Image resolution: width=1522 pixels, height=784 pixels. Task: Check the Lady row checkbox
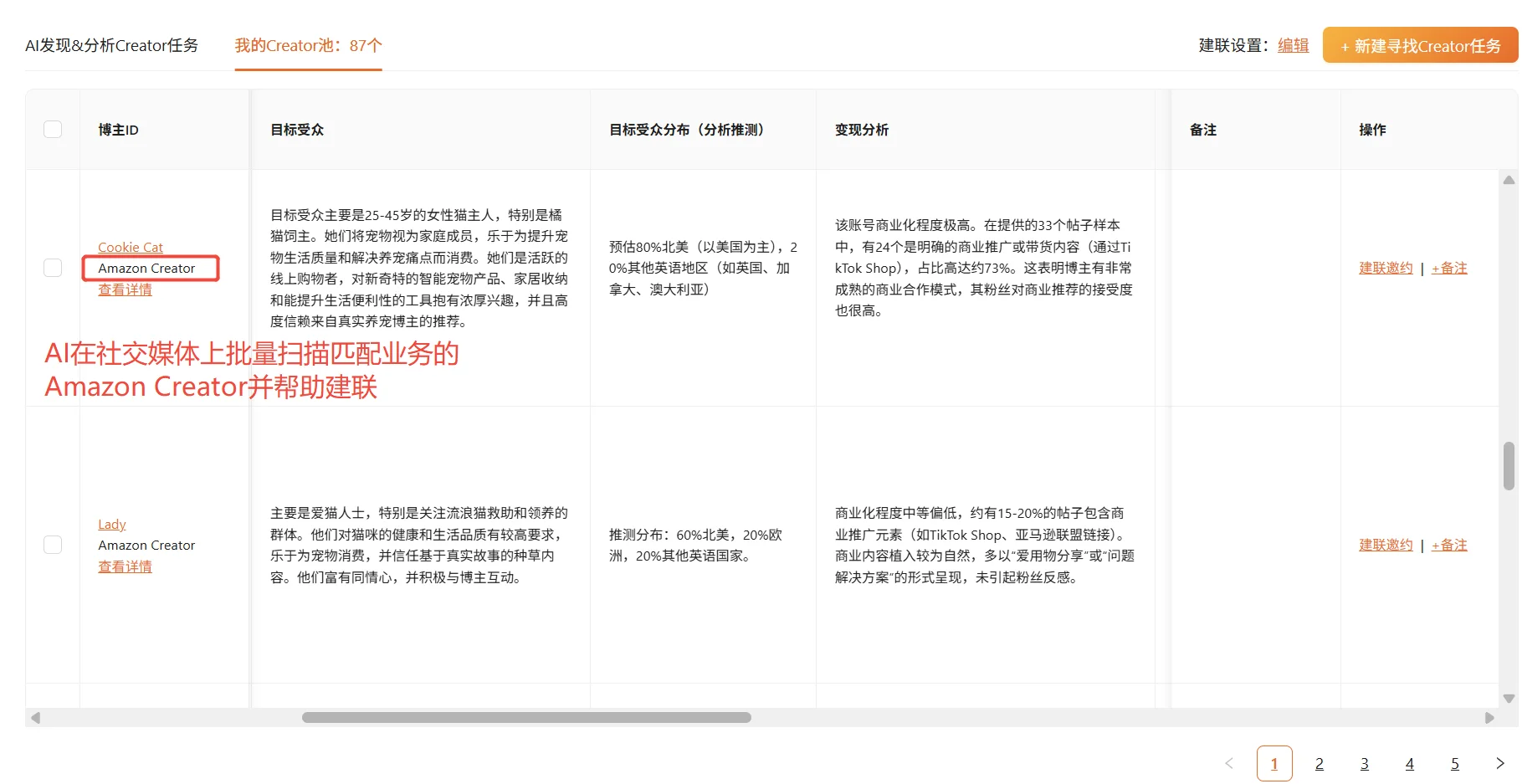click(x=53, y=544)
